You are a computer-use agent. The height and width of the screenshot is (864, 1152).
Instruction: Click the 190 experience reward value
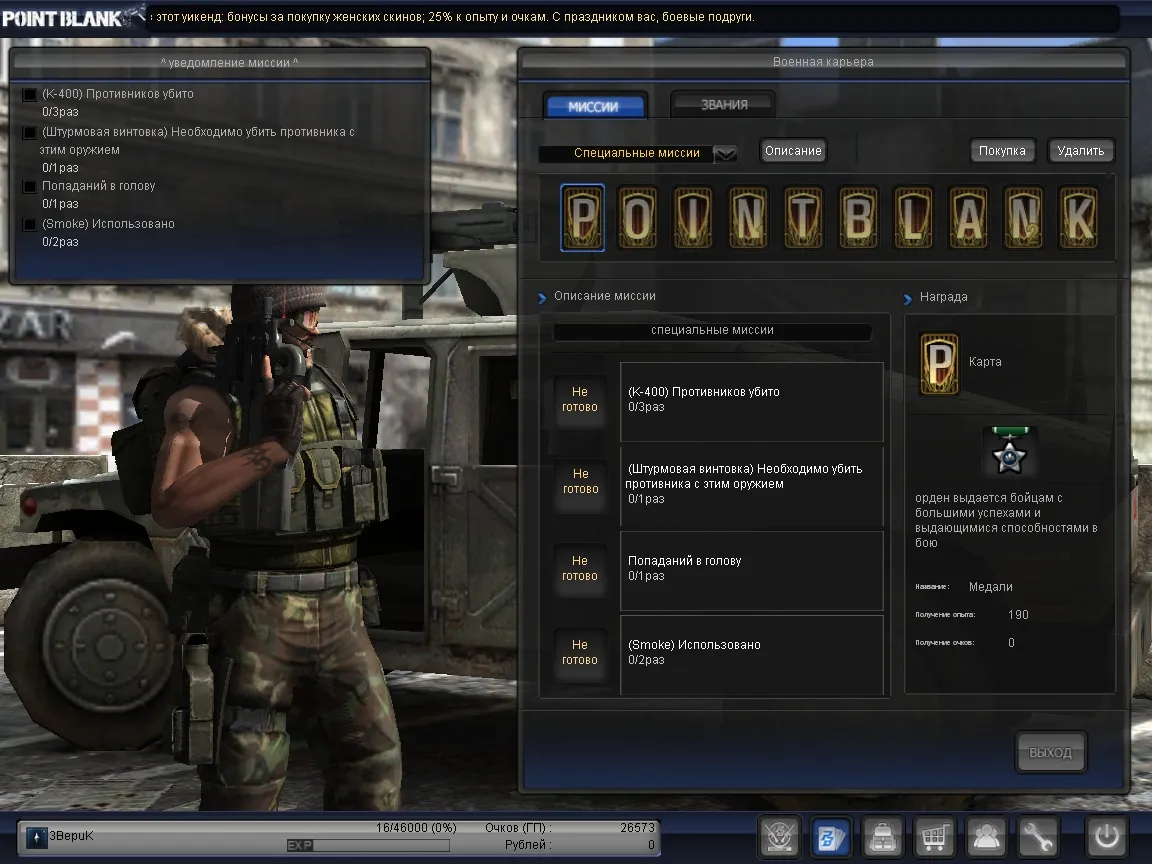point(1018,615)
